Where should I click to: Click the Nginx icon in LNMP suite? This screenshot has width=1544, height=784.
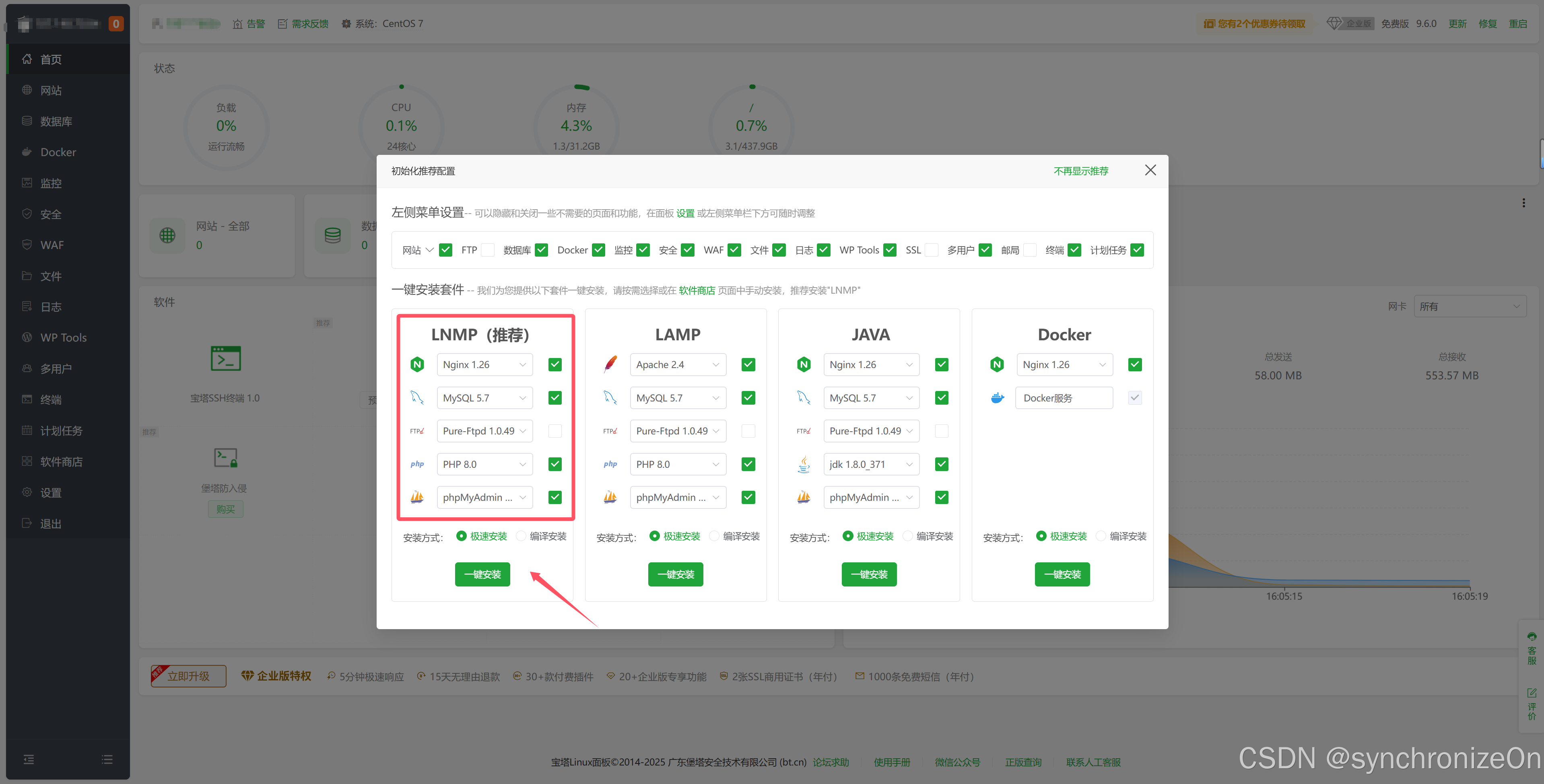417,364
